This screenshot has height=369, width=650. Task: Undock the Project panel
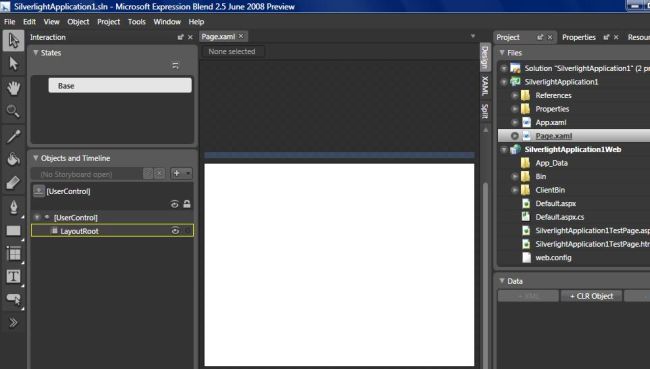pos(540,37)
